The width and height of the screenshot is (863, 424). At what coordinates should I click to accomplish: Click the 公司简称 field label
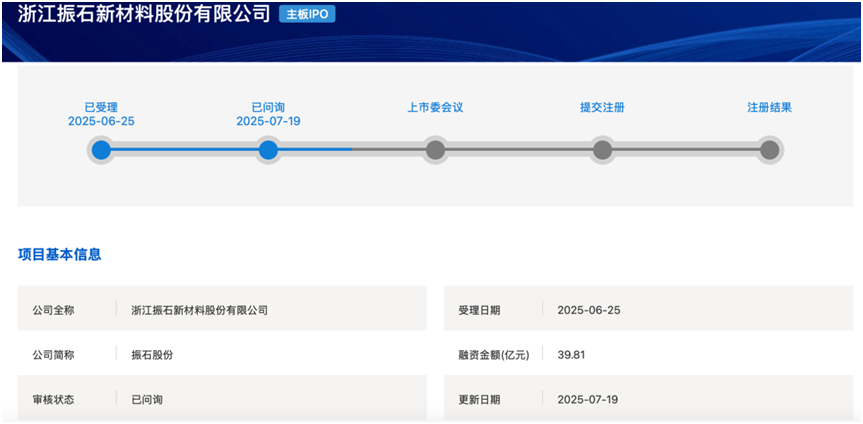53,355
